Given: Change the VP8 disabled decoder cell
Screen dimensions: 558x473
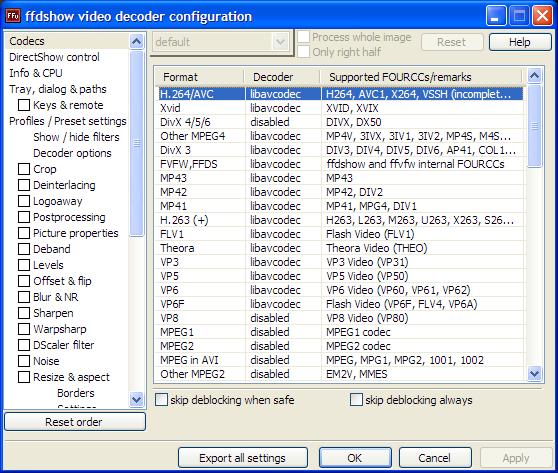Looking at the screenshot, I should pos(283,318).
